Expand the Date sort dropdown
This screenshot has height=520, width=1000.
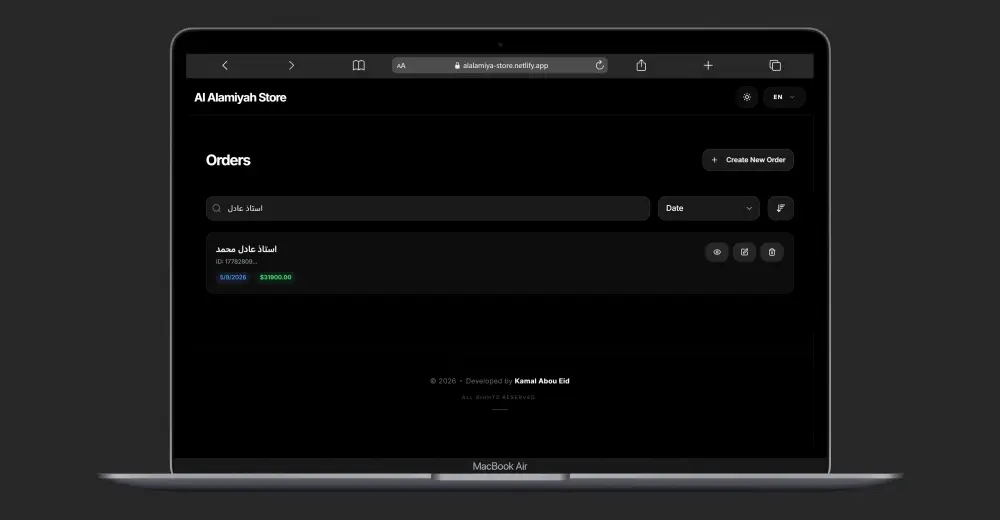709,208
